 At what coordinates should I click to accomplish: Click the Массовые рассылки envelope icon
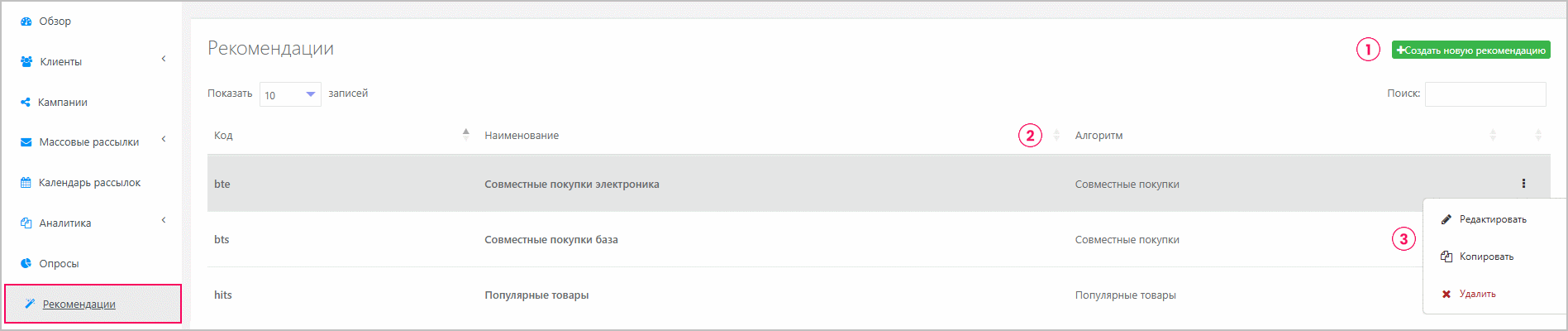(x=26, y=142)
